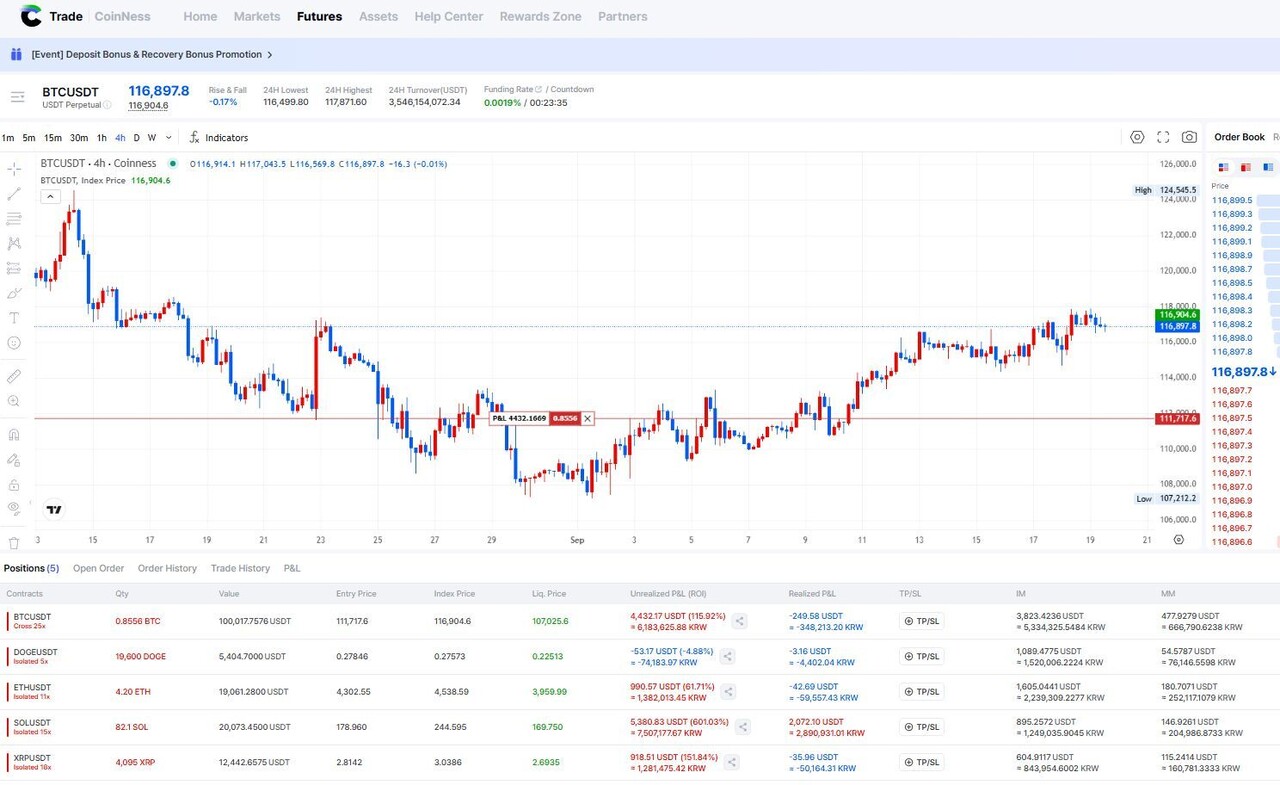Toggle lock all drawings
Screen dimensions: 1280x785
tap(14, 485)
